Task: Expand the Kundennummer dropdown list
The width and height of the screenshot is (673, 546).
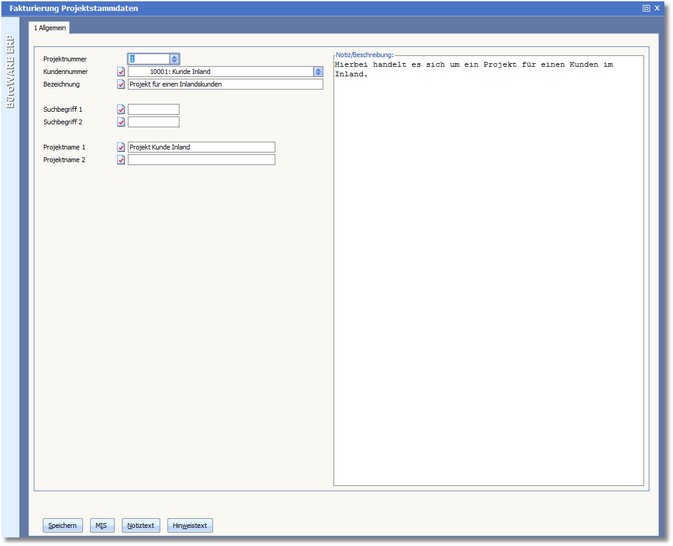Action: [x=318, y=72]
